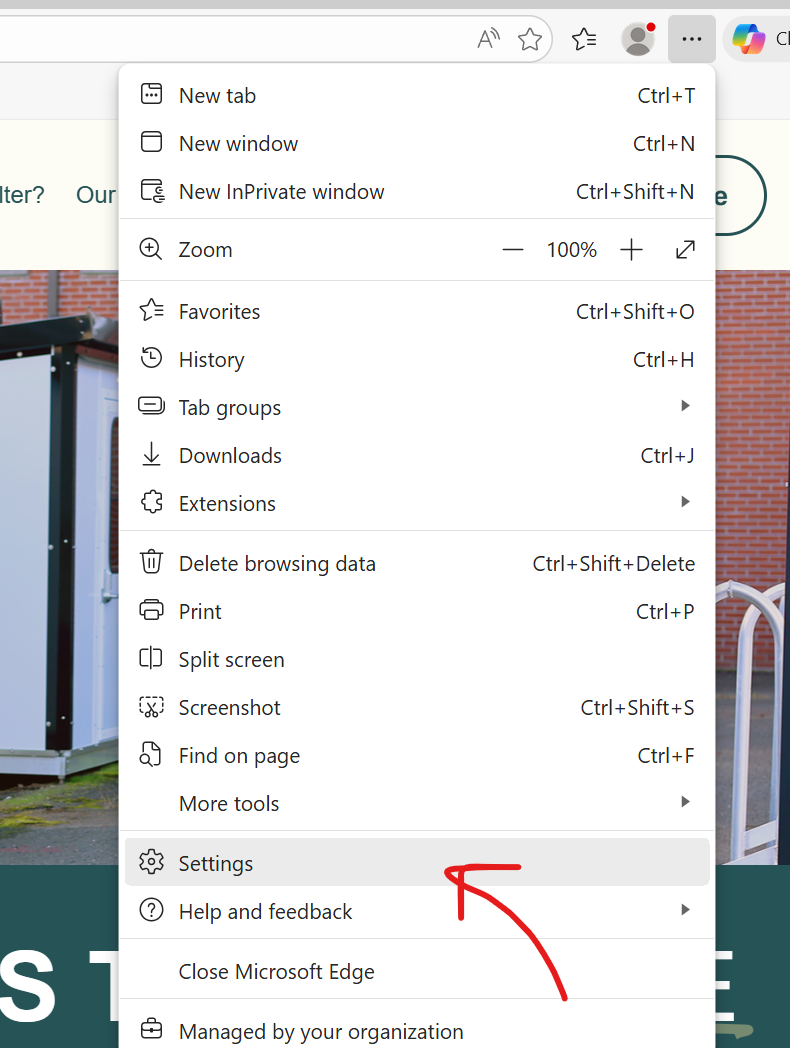This screenshot has width=790, height=1048.
Task: Click the Print printer icon
Action: click(x=151, y=610)
